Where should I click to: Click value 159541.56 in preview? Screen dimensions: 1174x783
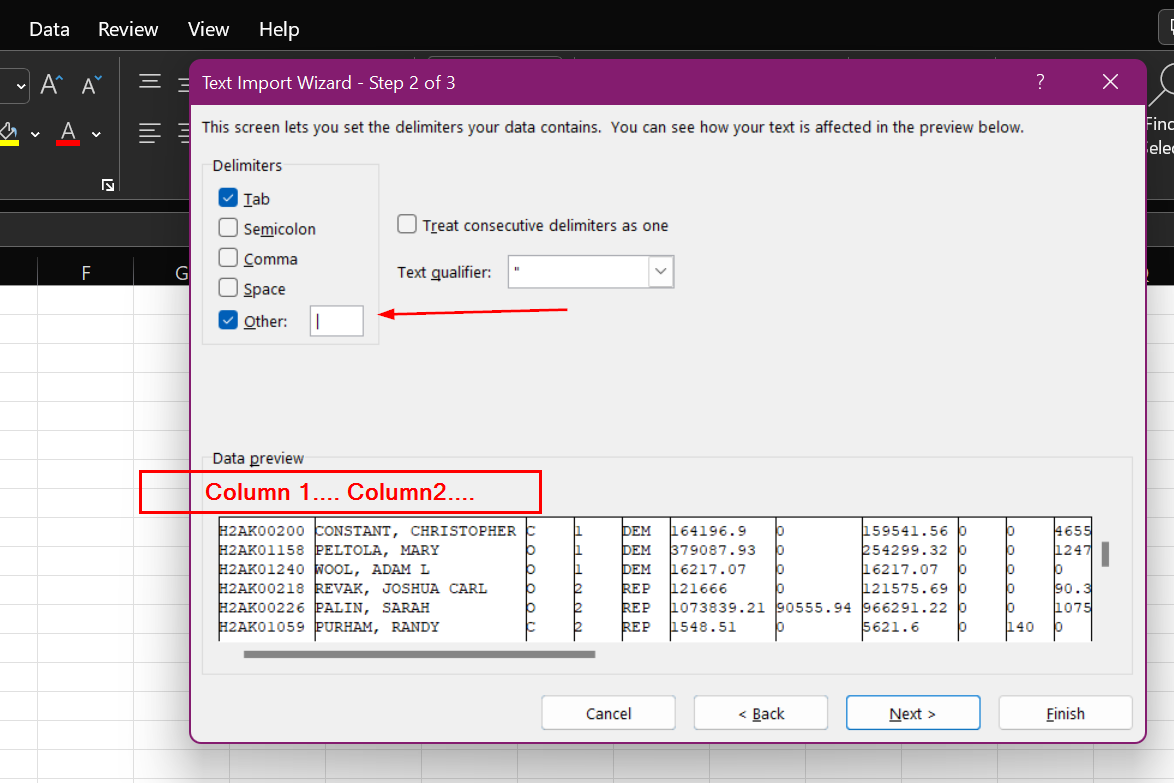[x=905, y=531]
